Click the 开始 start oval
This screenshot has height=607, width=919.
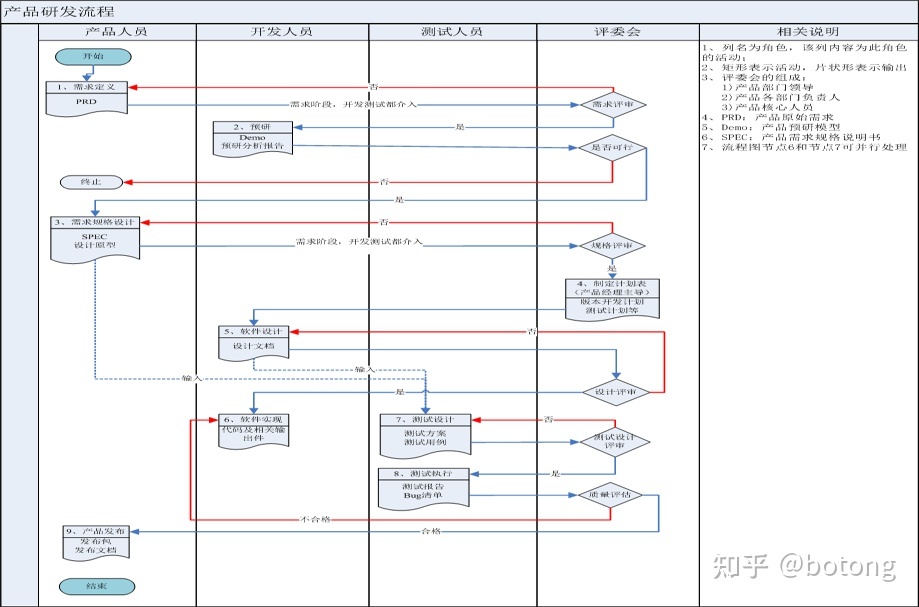91,56
